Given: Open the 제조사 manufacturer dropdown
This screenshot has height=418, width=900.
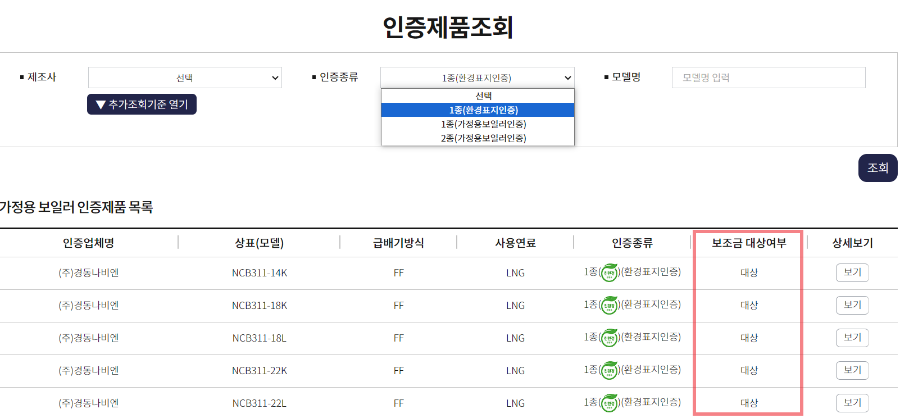Looking at the screenshot, I should tap(185, 78).
